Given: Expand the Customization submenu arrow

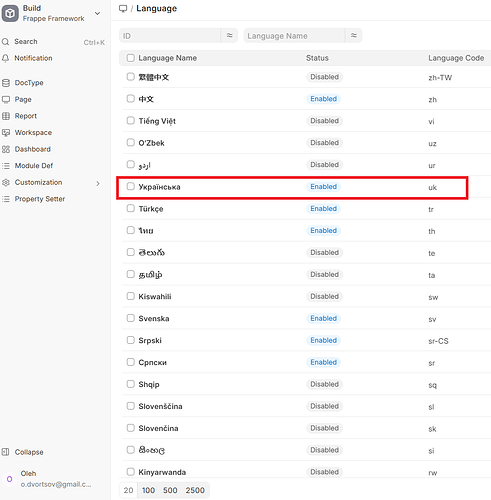Looking at the screenshot, I should 98,183.
